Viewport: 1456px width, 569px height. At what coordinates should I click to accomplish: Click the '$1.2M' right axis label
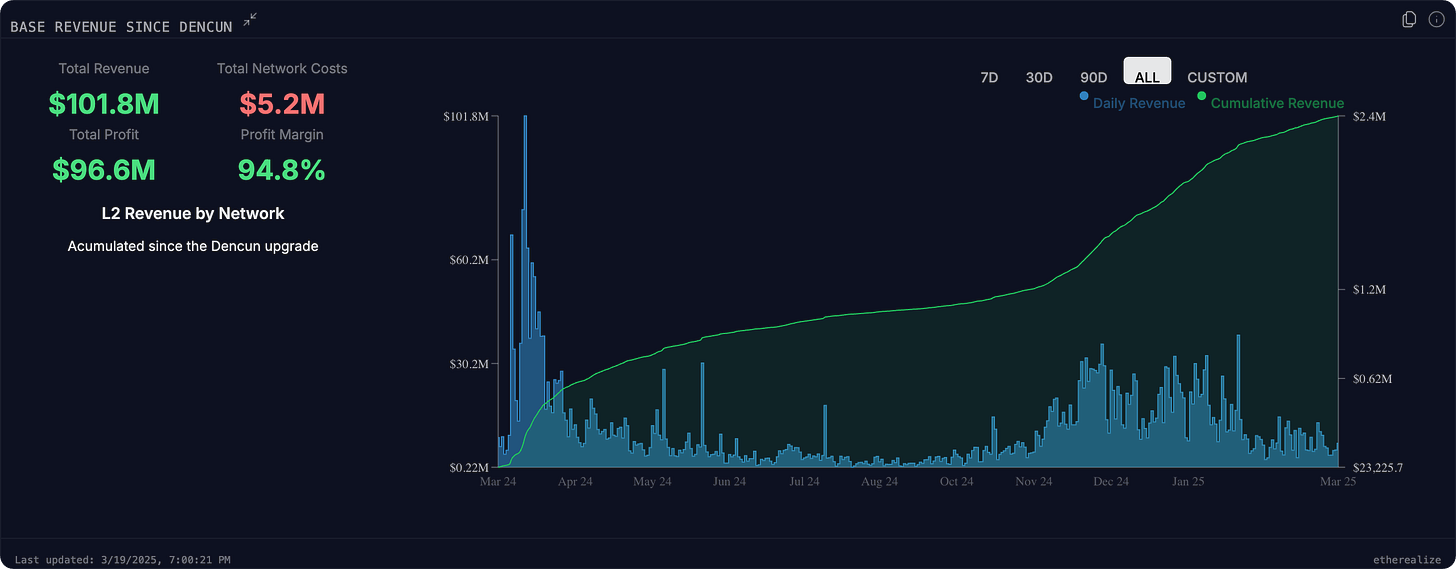1369,289
